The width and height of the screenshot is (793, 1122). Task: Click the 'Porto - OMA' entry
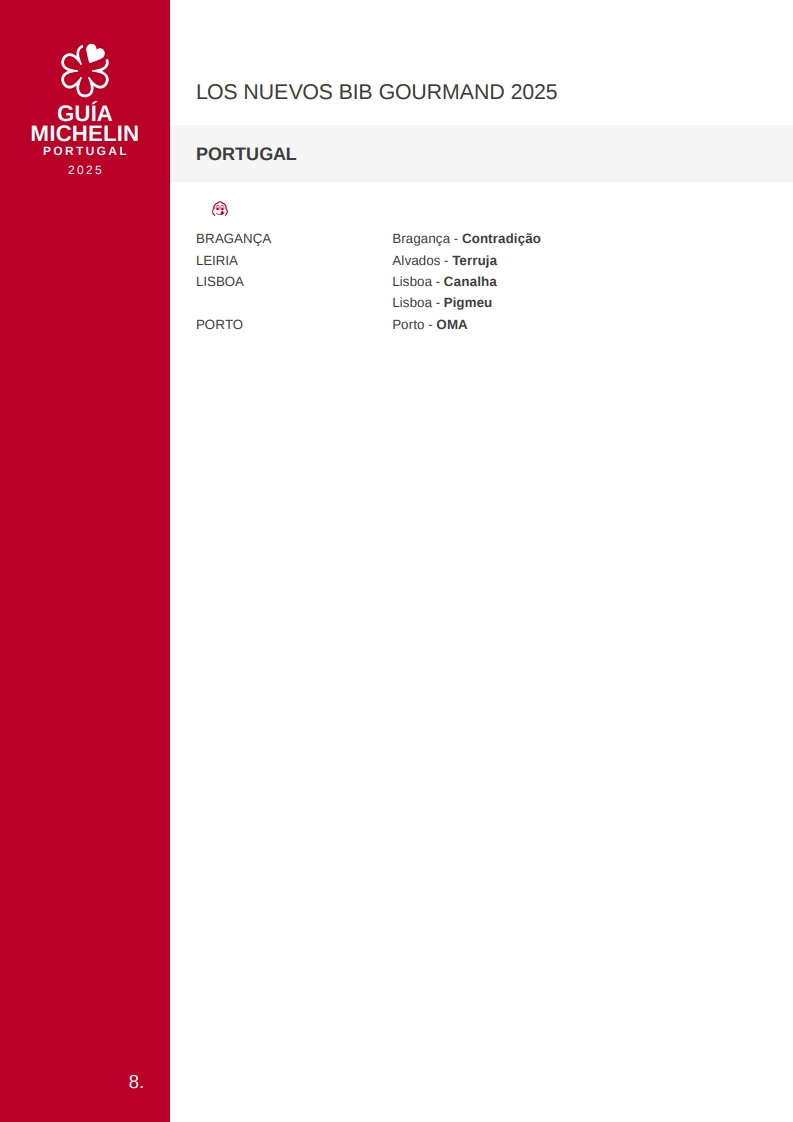tap(429, 325)
